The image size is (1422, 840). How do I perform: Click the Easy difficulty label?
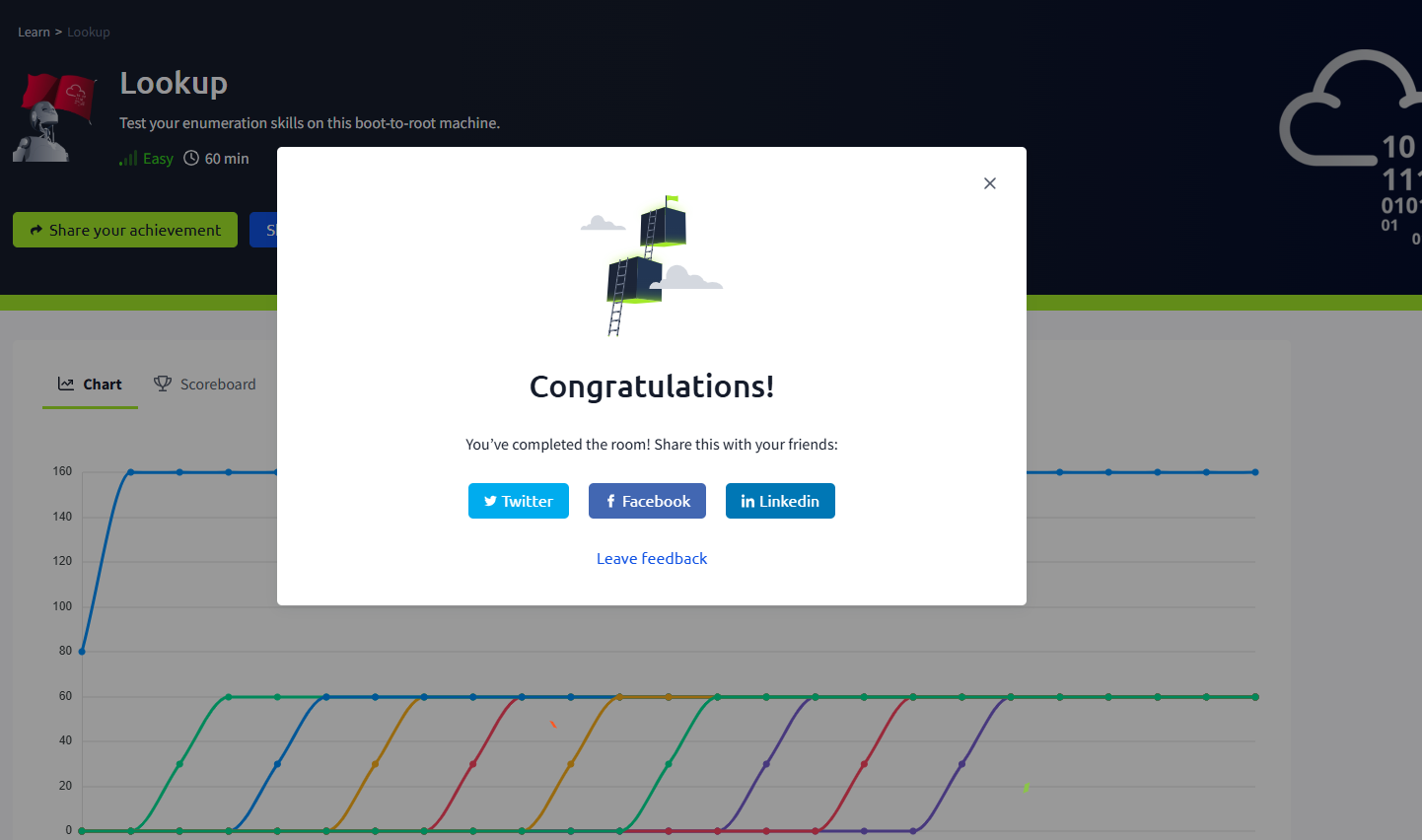point(158,159)
